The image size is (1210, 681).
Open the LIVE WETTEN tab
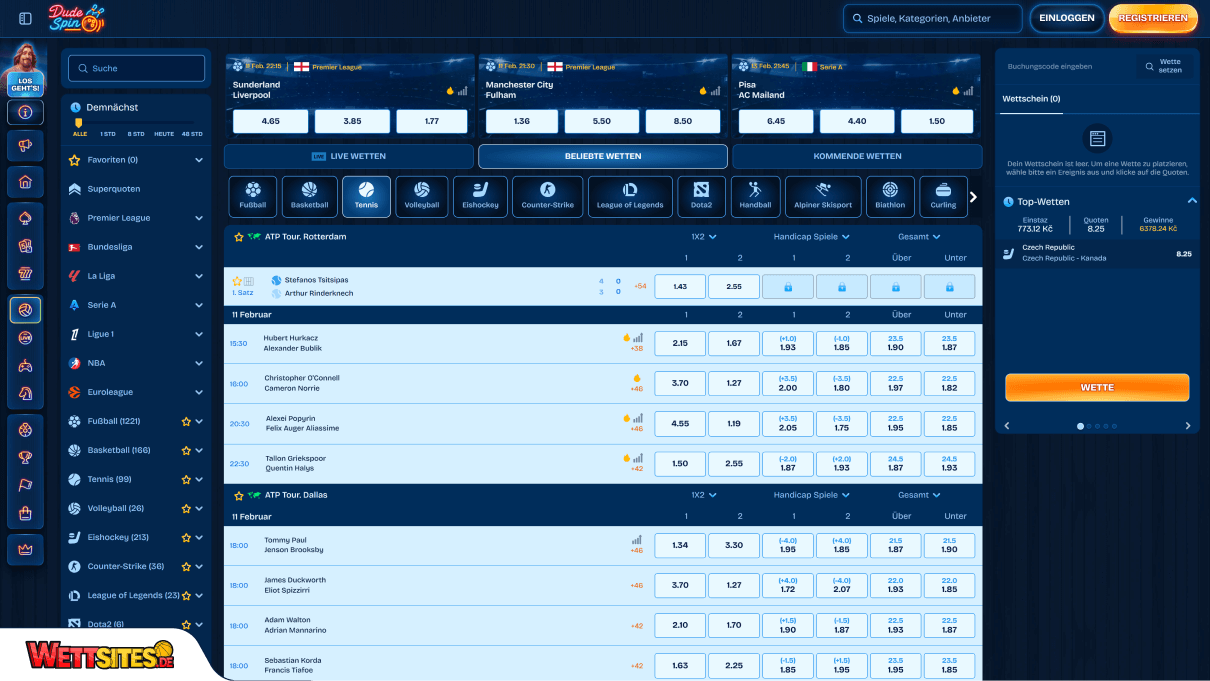[x=348, y=156]
